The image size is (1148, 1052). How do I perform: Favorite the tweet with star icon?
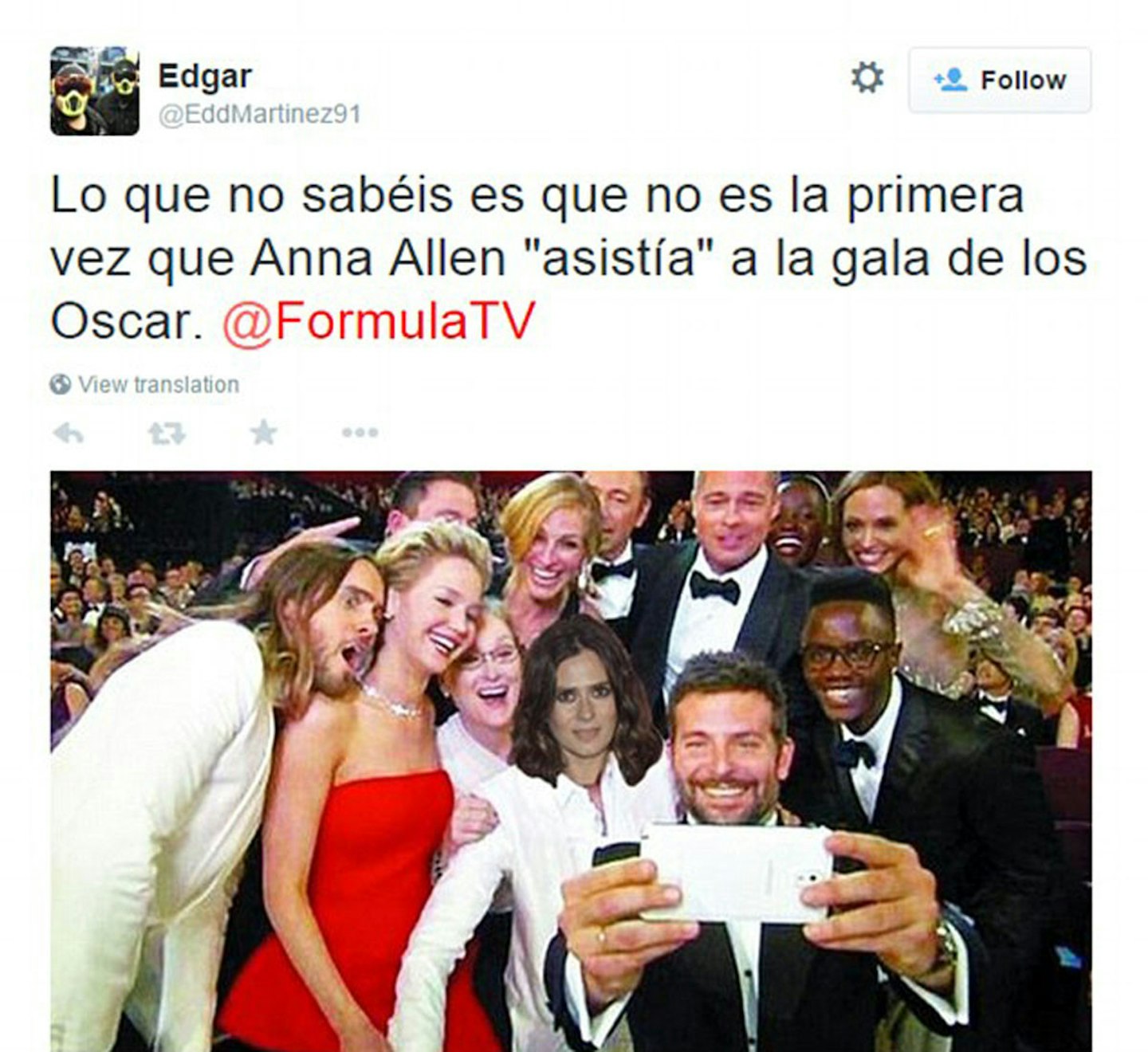point(264,433)
